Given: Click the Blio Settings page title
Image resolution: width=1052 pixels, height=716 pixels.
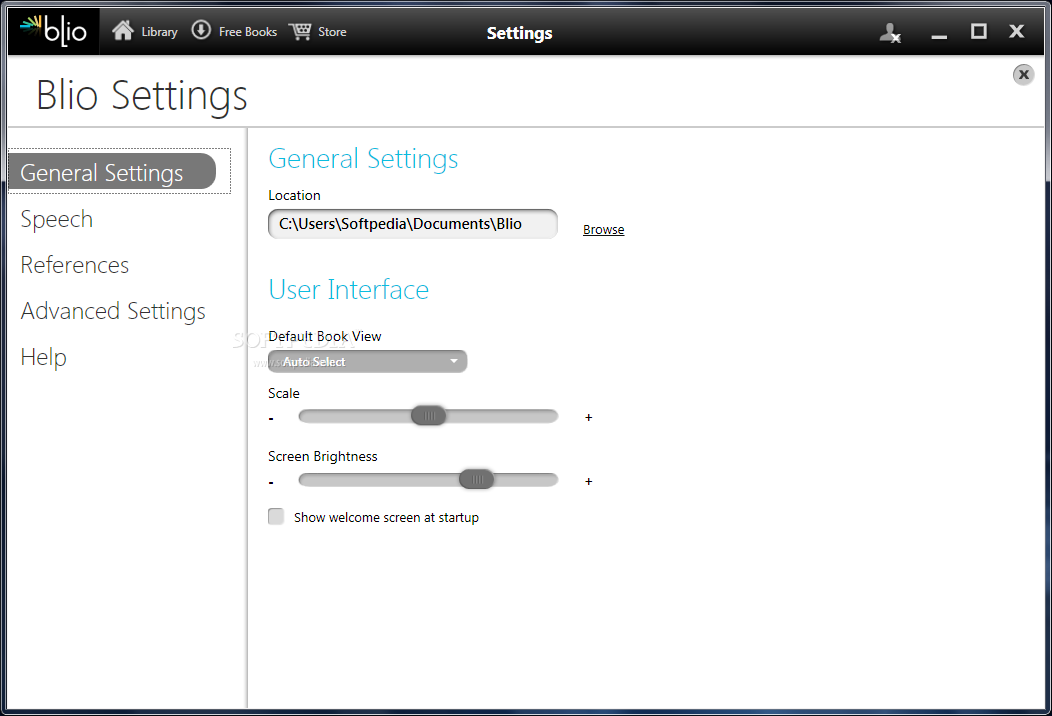Looking at the screenshot, I should coord(142,95).
